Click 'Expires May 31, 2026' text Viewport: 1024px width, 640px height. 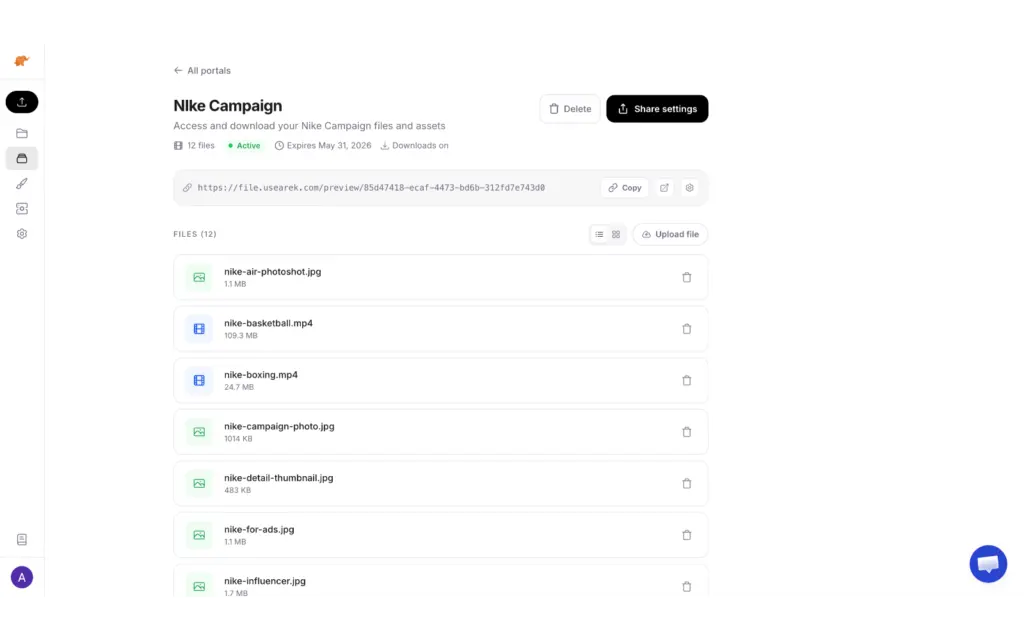click(x=323, y=146)
